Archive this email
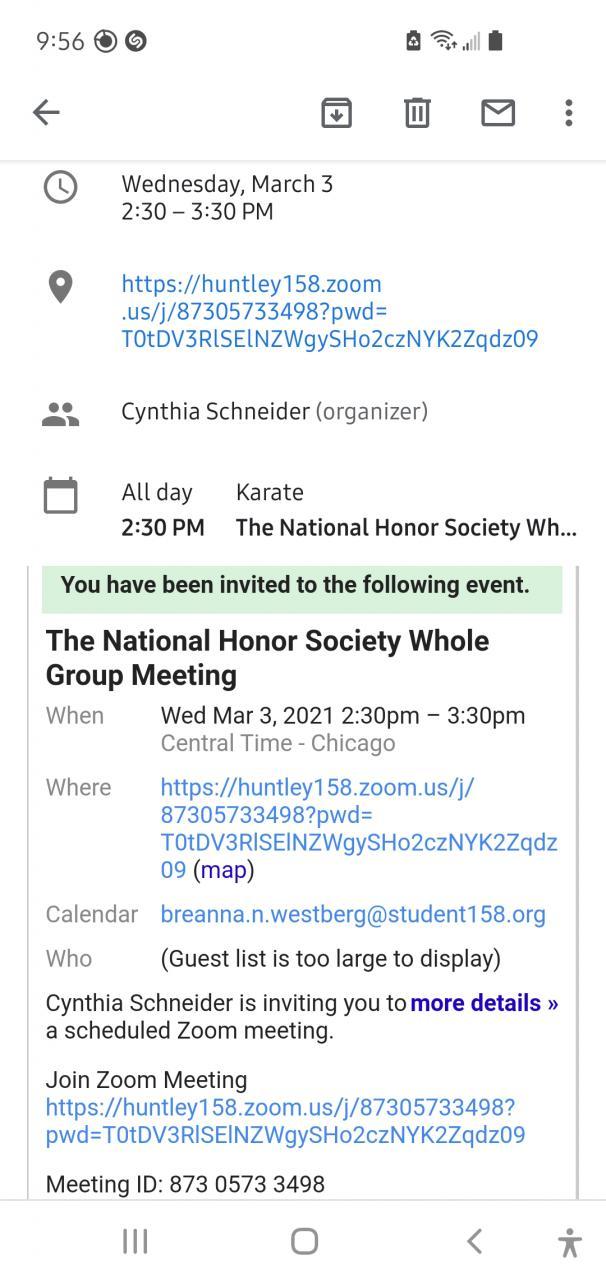Viewport: 606px width, 1280px height. pyautogui.click(x=336, y=113)
